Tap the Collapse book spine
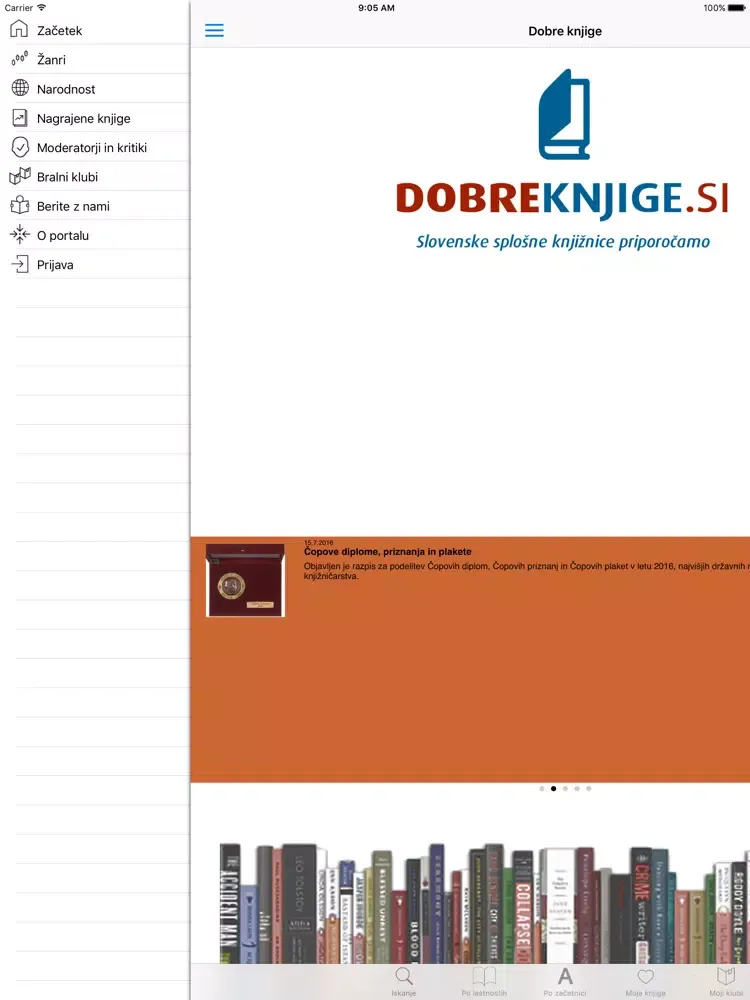Viewport: 750px width, 1000px height. (522, 906)
